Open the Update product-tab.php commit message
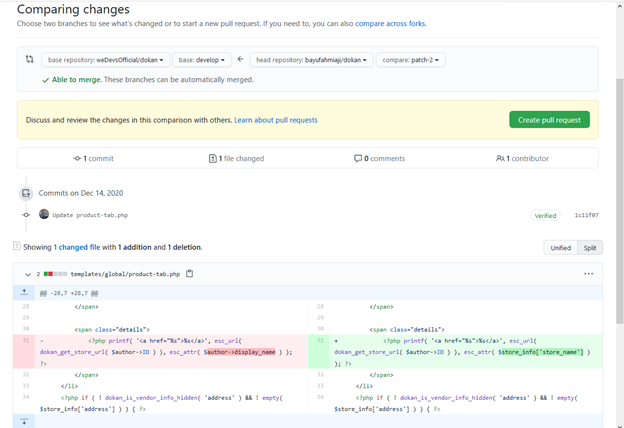Screen dimensions: 624x428 [90, 215]
